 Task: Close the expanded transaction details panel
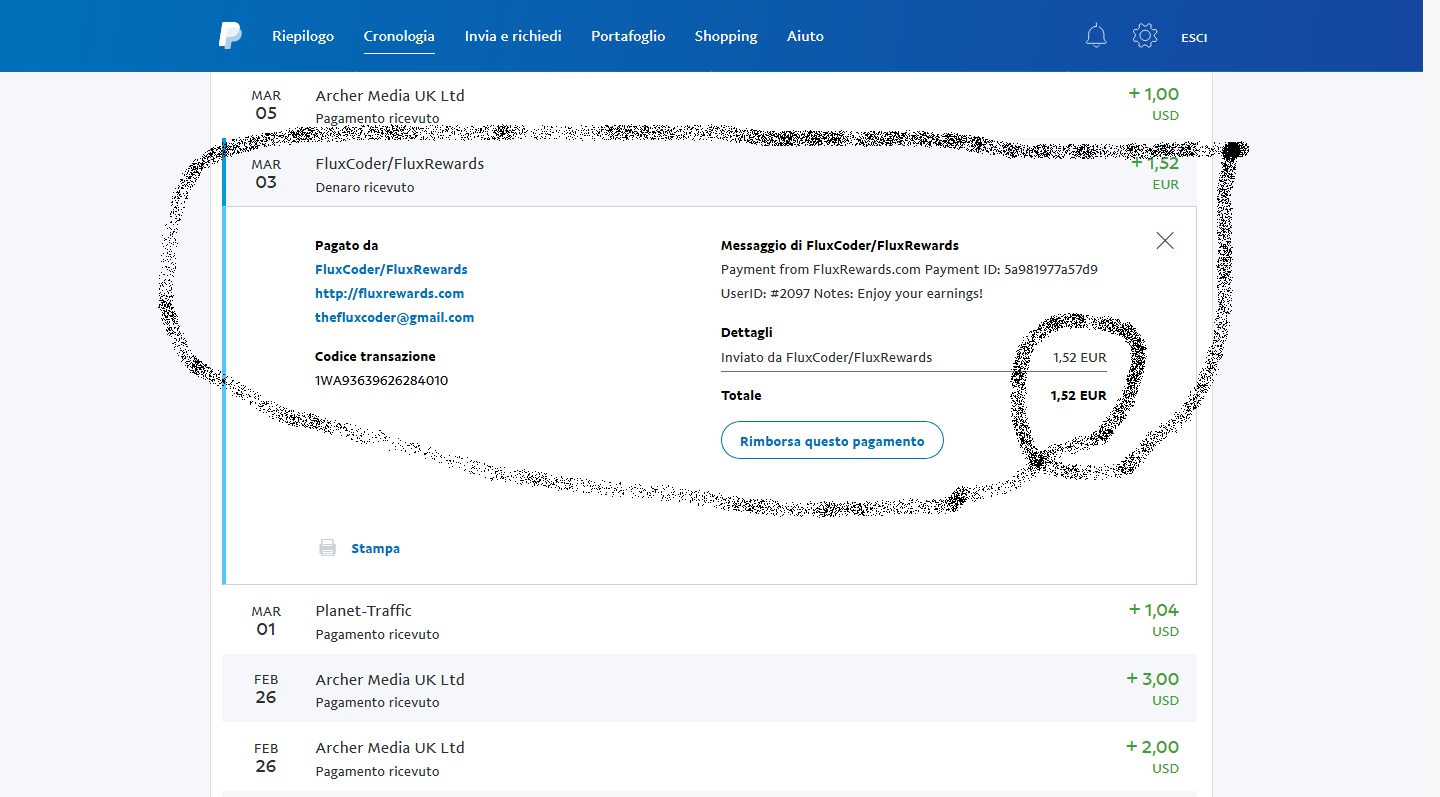[x=1165, y=240]
